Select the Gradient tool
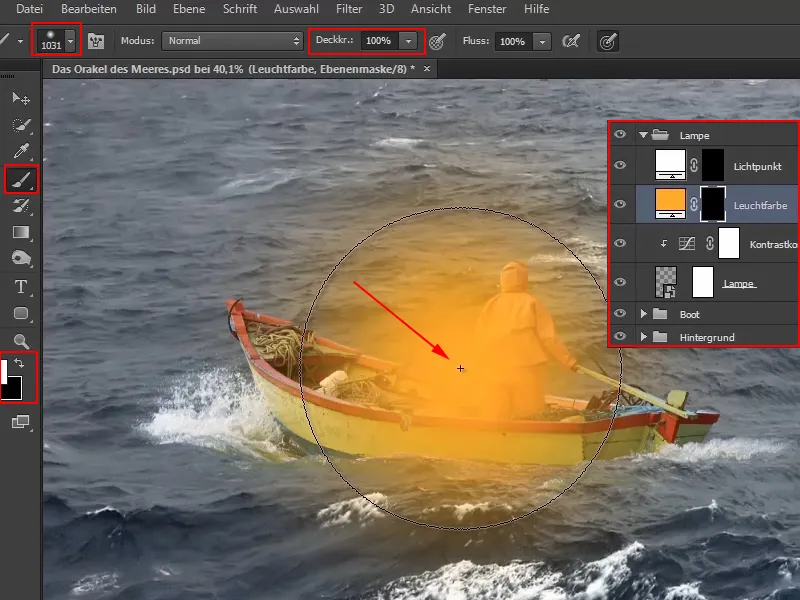This screenshot has width=800, height=600. 21,232
